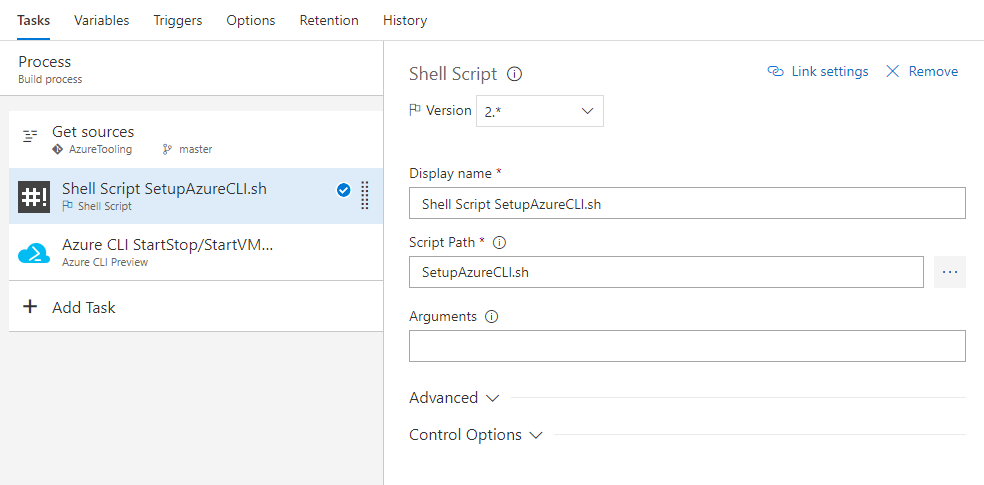
Task: Click the Arguments info icon
Action: point(491,316)
